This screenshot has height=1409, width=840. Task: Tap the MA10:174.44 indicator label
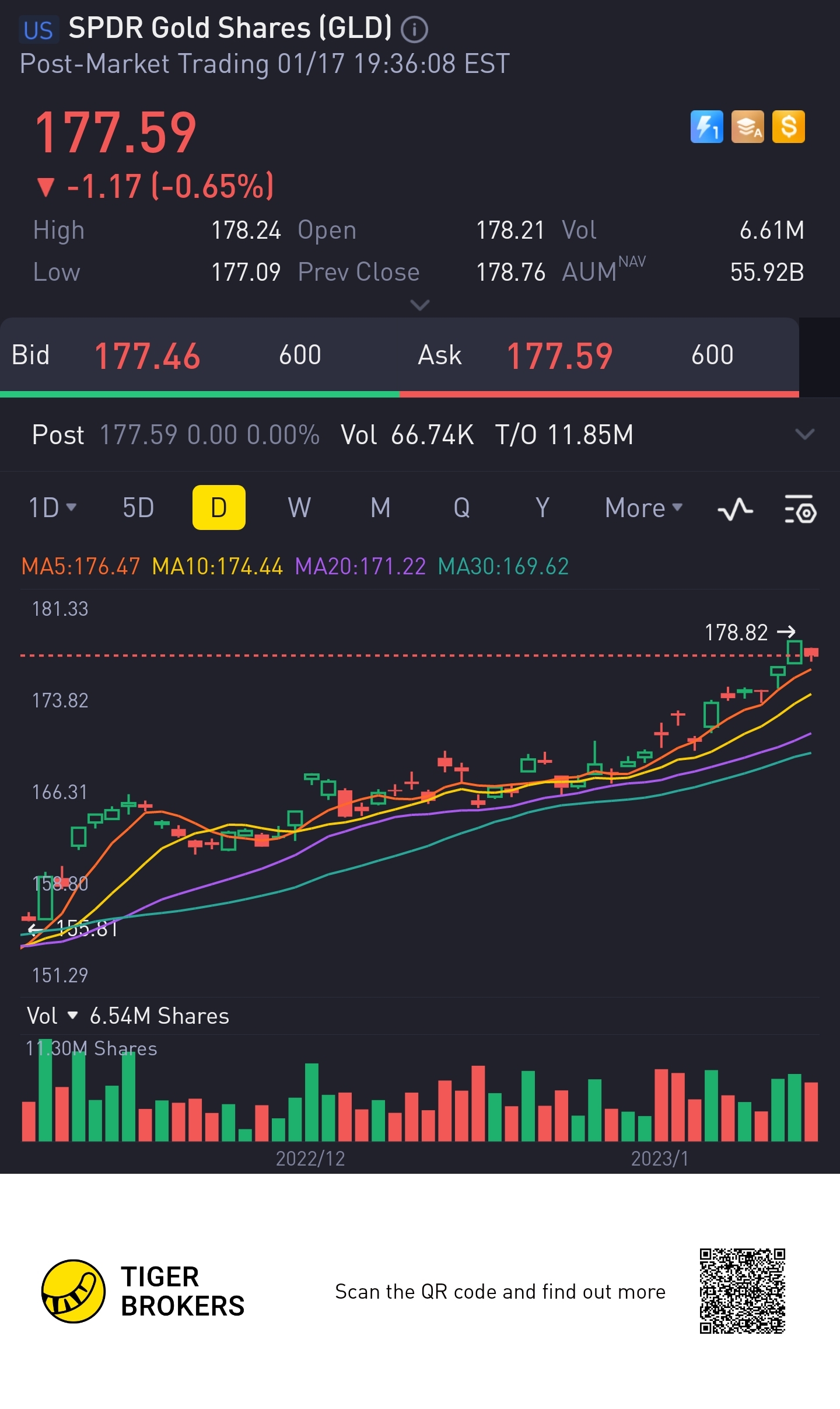coord(217,566)
